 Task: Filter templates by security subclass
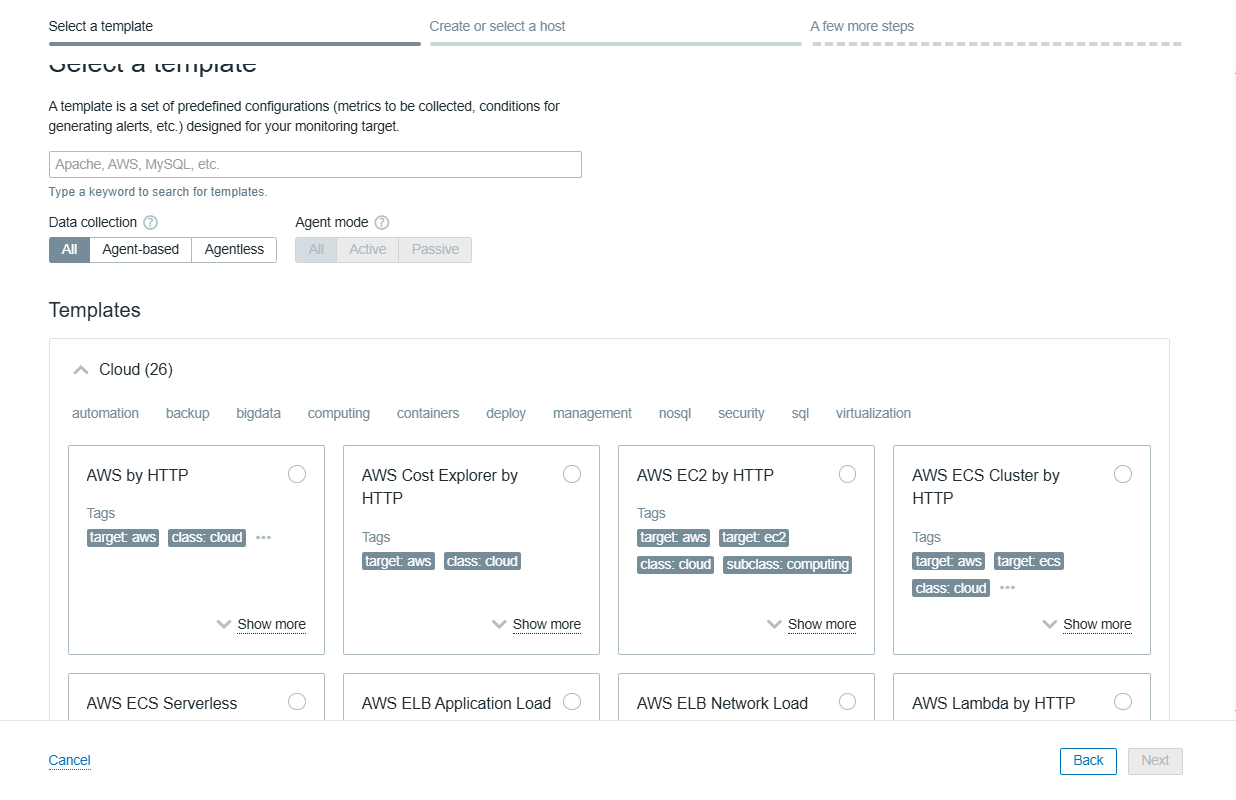[741, 413]
